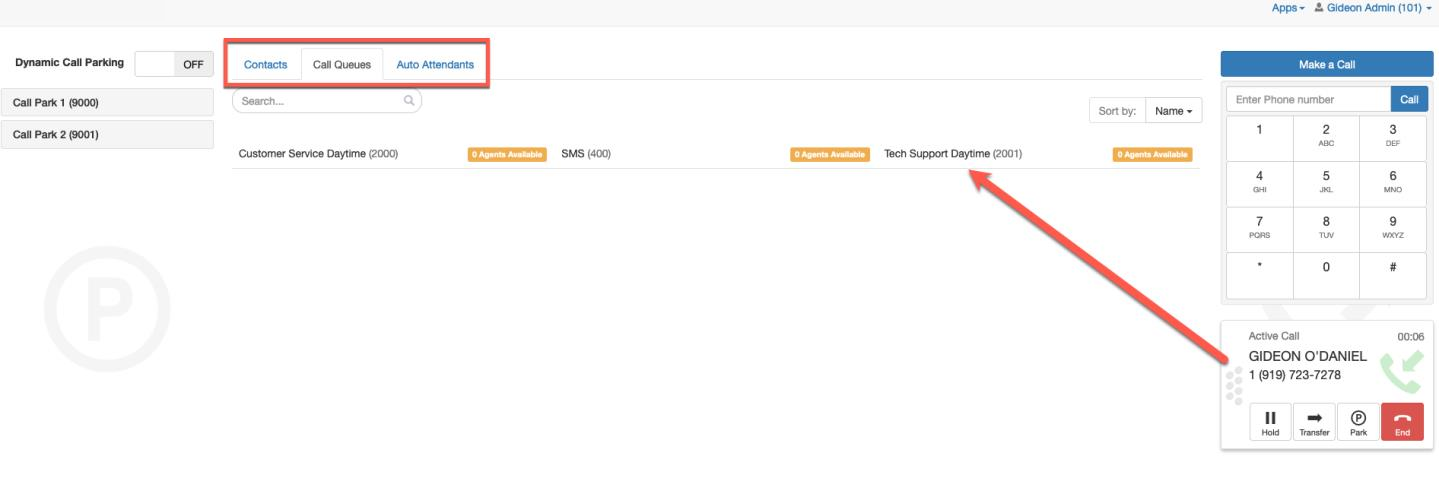The height and width of the screenshot is (481, 1439).
Task: Click Customer Service Daytime (2000) queue
Action: (318, 154)
